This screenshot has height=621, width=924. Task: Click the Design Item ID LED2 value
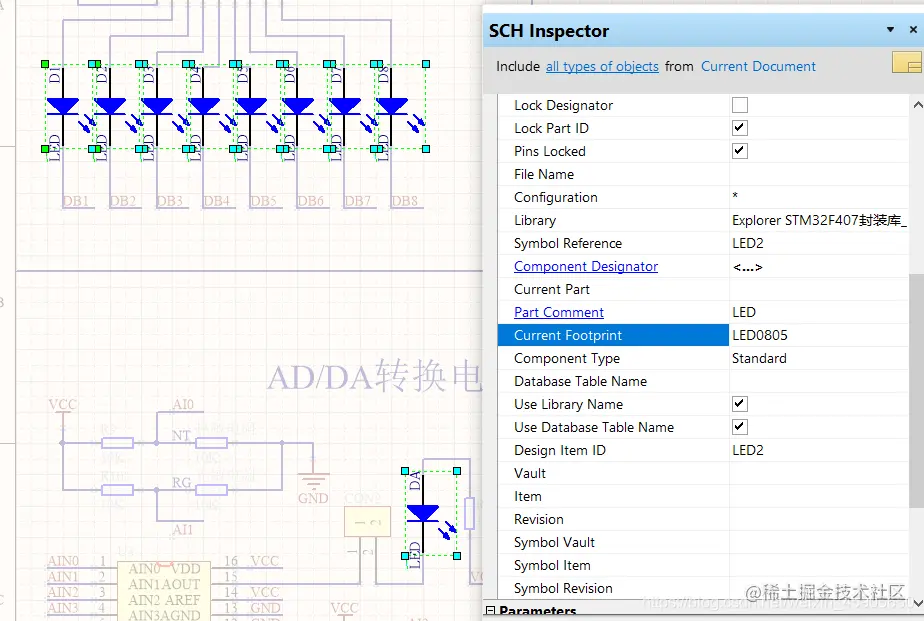coord(748,450)
